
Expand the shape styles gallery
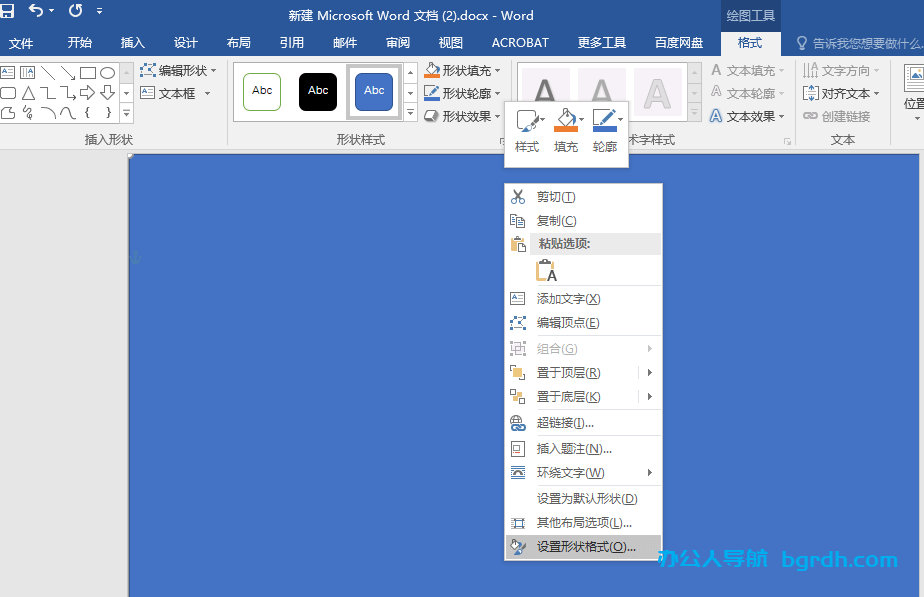click(x=411, y=113)
